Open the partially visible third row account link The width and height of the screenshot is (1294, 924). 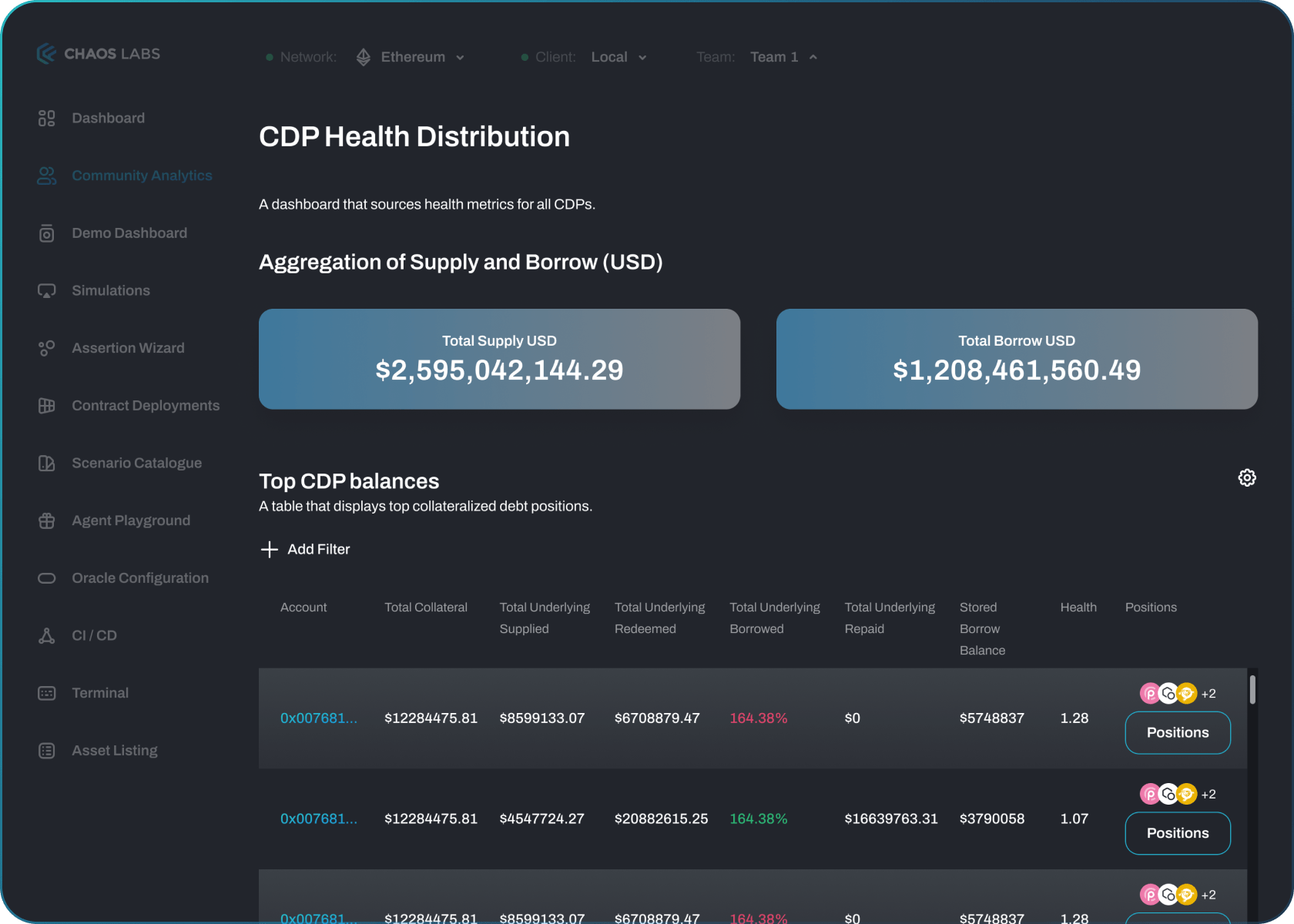pyautogui.click(x=319, y=918)
